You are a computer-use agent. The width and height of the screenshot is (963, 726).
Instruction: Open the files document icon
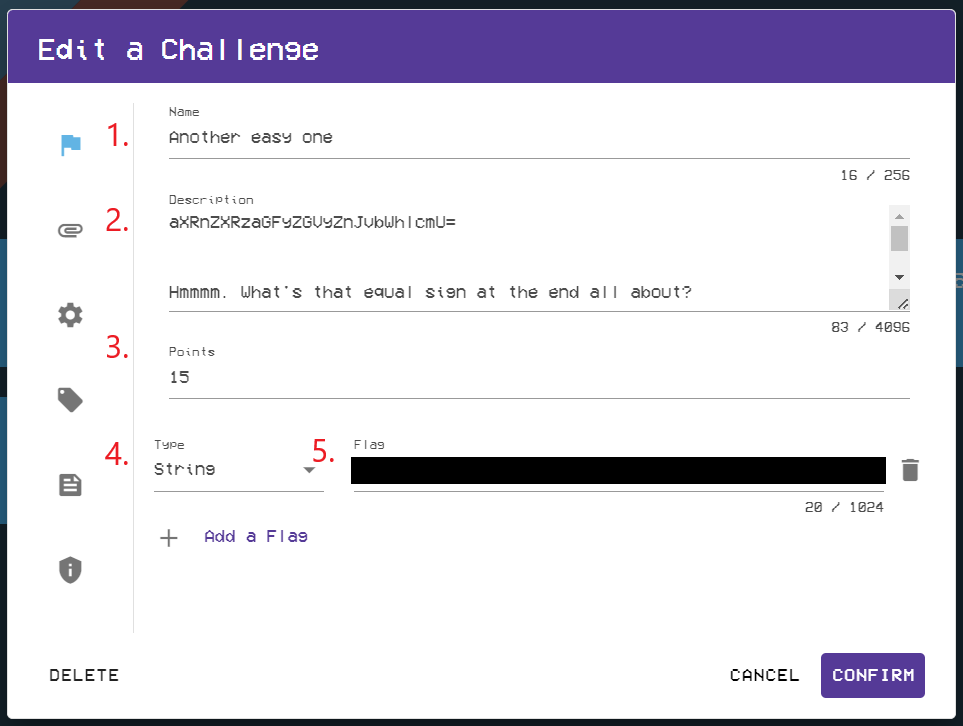pyautogui.click(x=69, y=484)
